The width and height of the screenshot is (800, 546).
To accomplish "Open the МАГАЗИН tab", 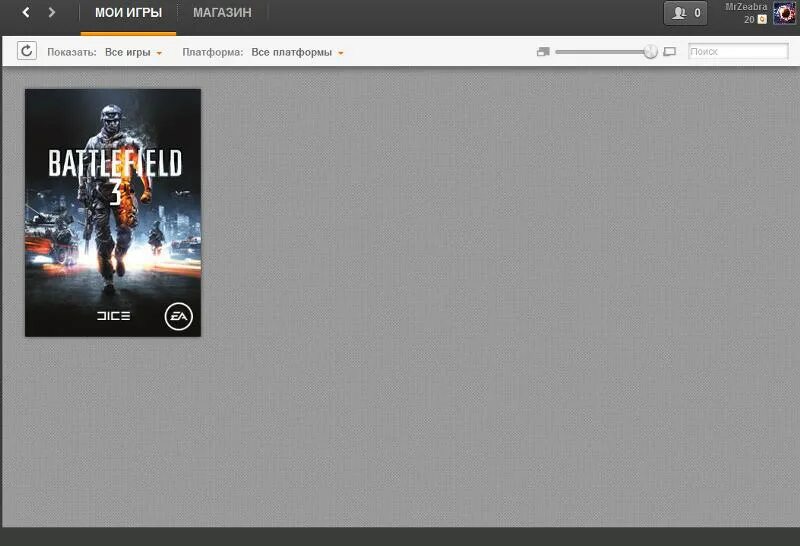I will pos(222,13).
